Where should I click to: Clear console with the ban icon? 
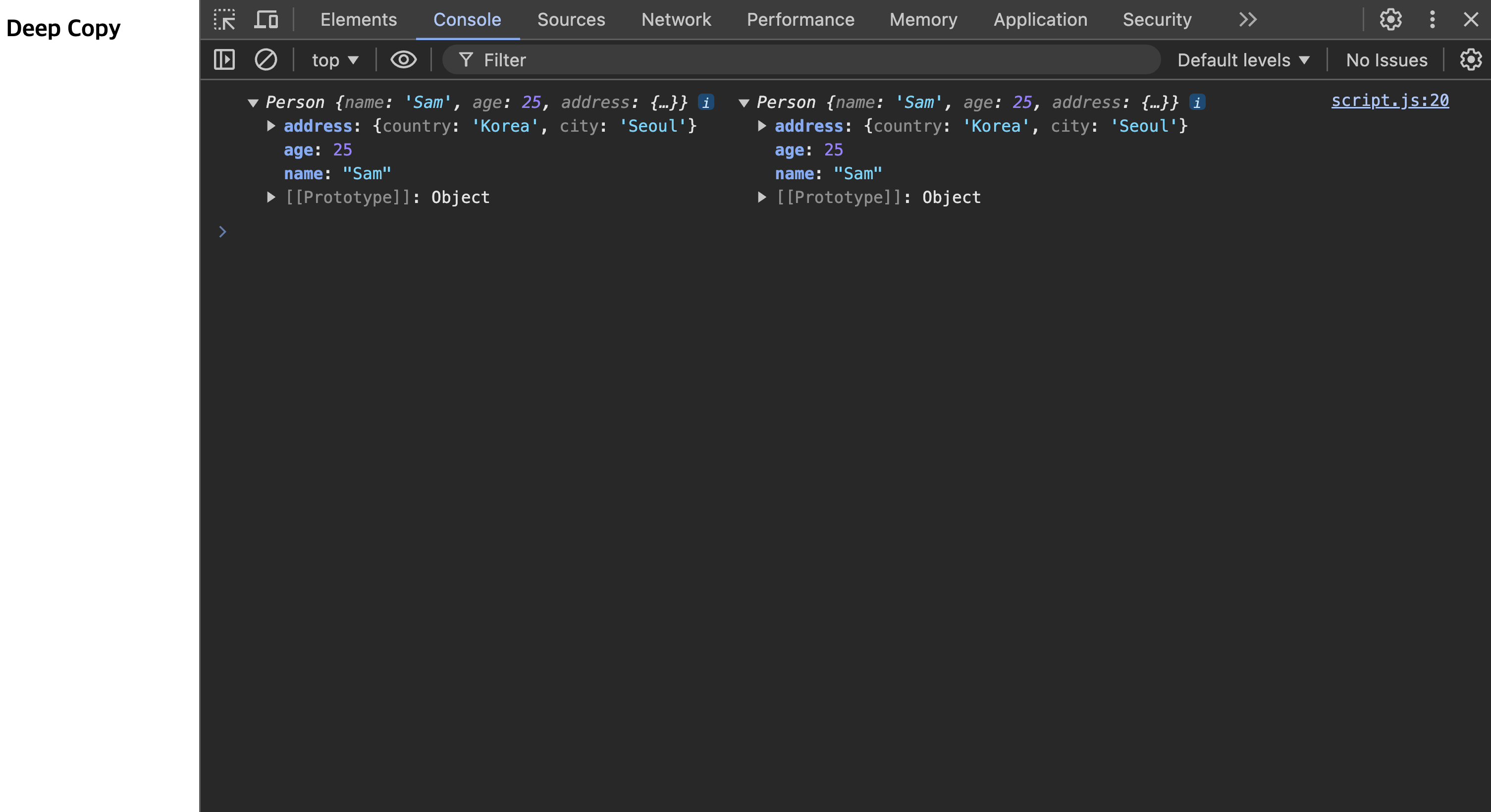click(x=266, y=59)
